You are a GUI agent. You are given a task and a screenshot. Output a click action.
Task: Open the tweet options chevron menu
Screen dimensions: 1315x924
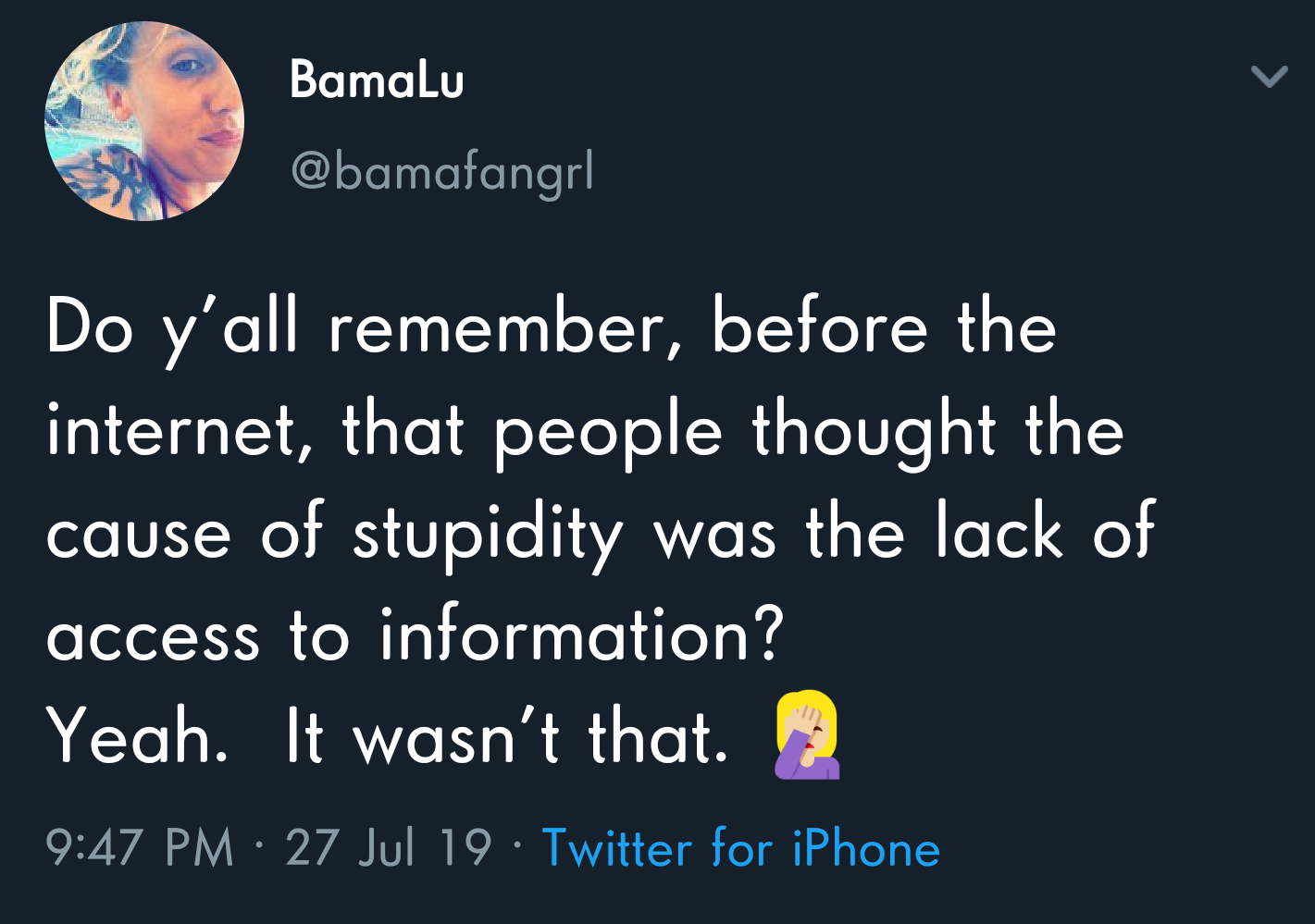point(1269,76)
